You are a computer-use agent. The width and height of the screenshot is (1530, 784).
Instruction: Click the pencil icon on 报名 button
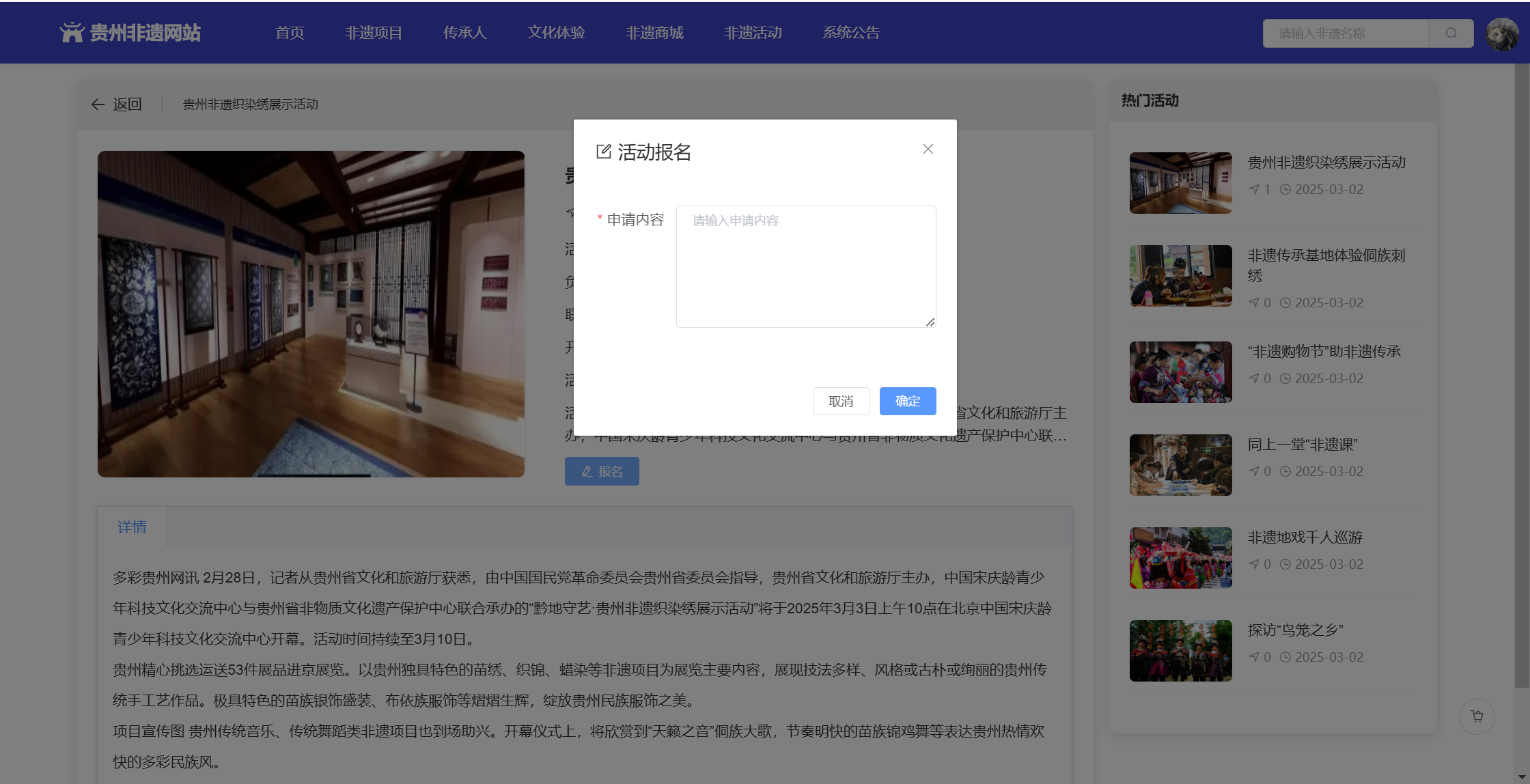pos(587,472)
